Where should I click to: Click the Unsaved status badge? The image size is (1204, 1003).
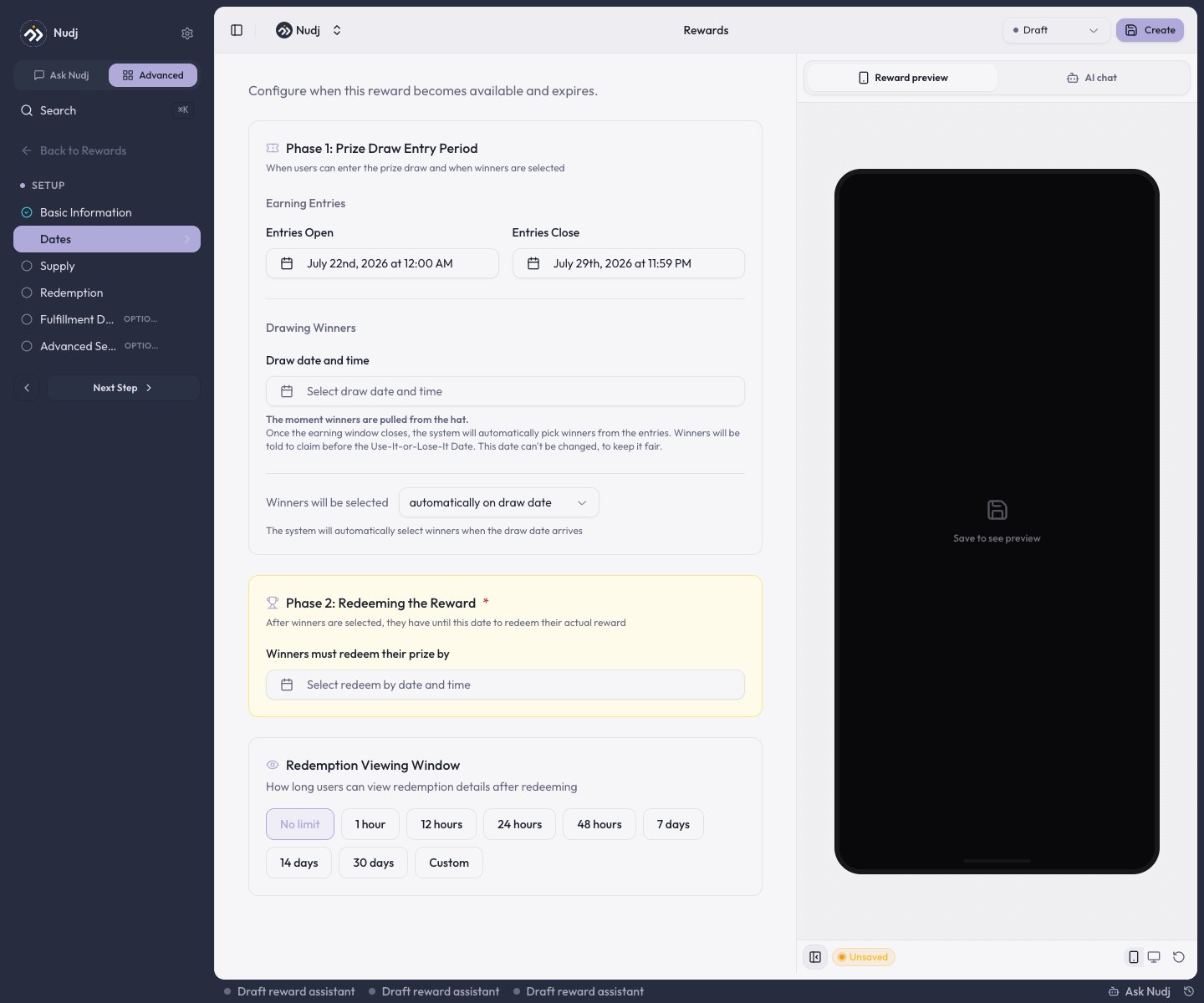pos(863,957)
